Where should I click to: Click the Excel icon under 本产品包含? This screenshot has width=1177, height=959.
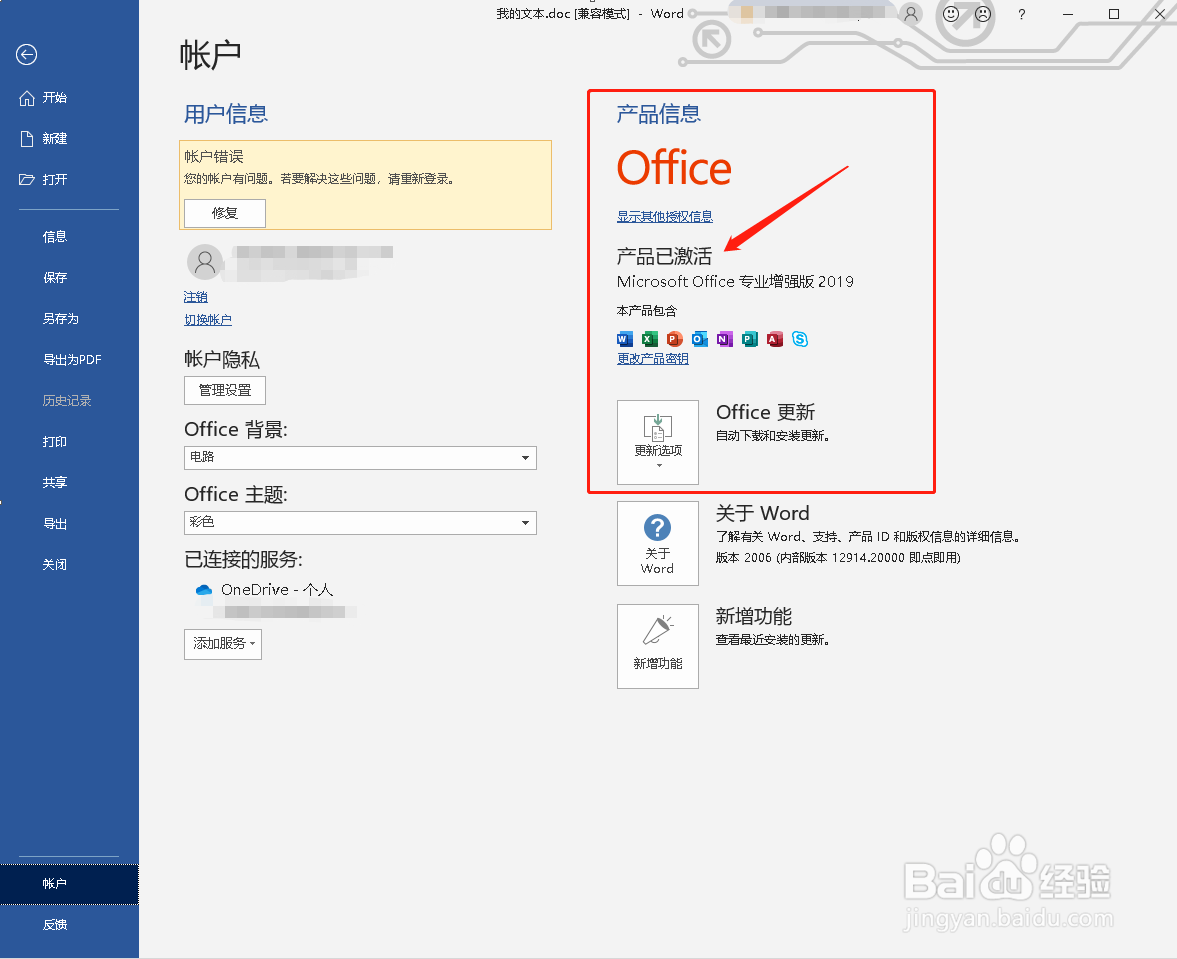click(x=649, y=339)
